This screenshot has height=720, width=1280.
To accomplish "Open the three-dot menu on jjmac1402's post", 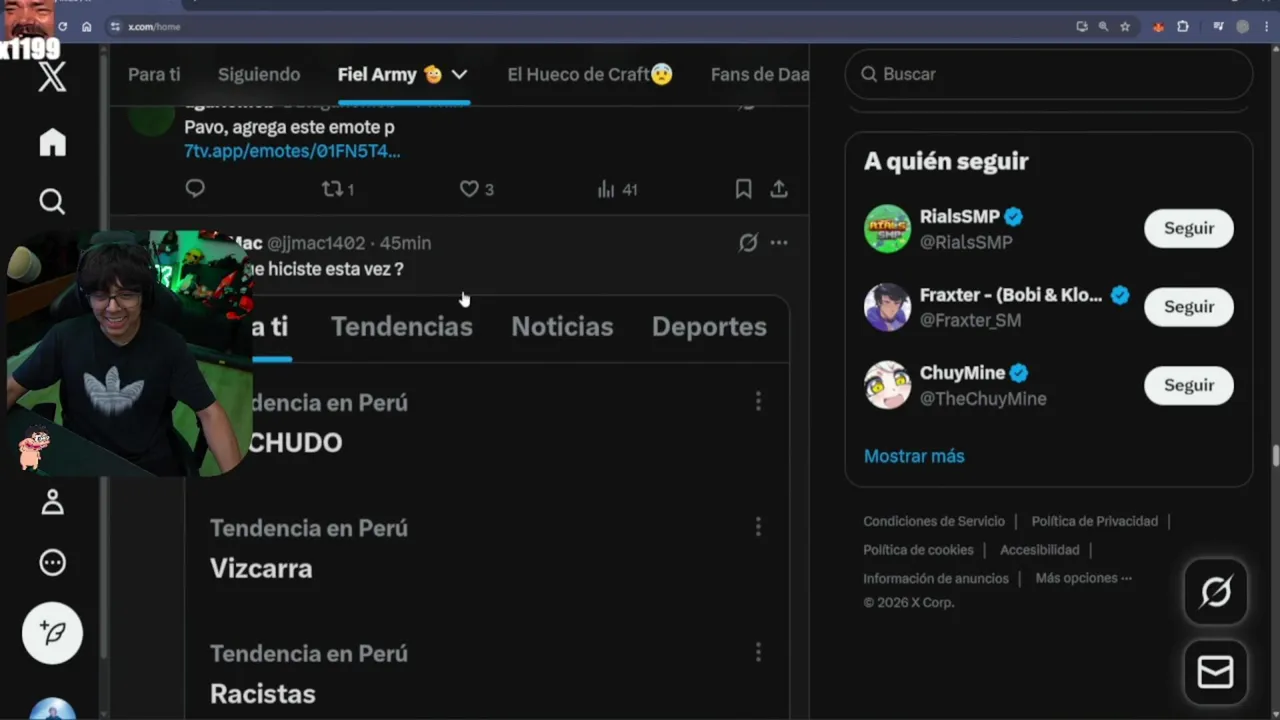I will [779, 243].
